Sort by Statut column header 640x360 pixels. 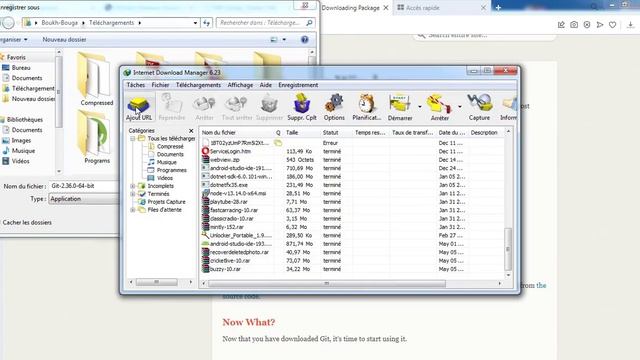click(336, 133)
